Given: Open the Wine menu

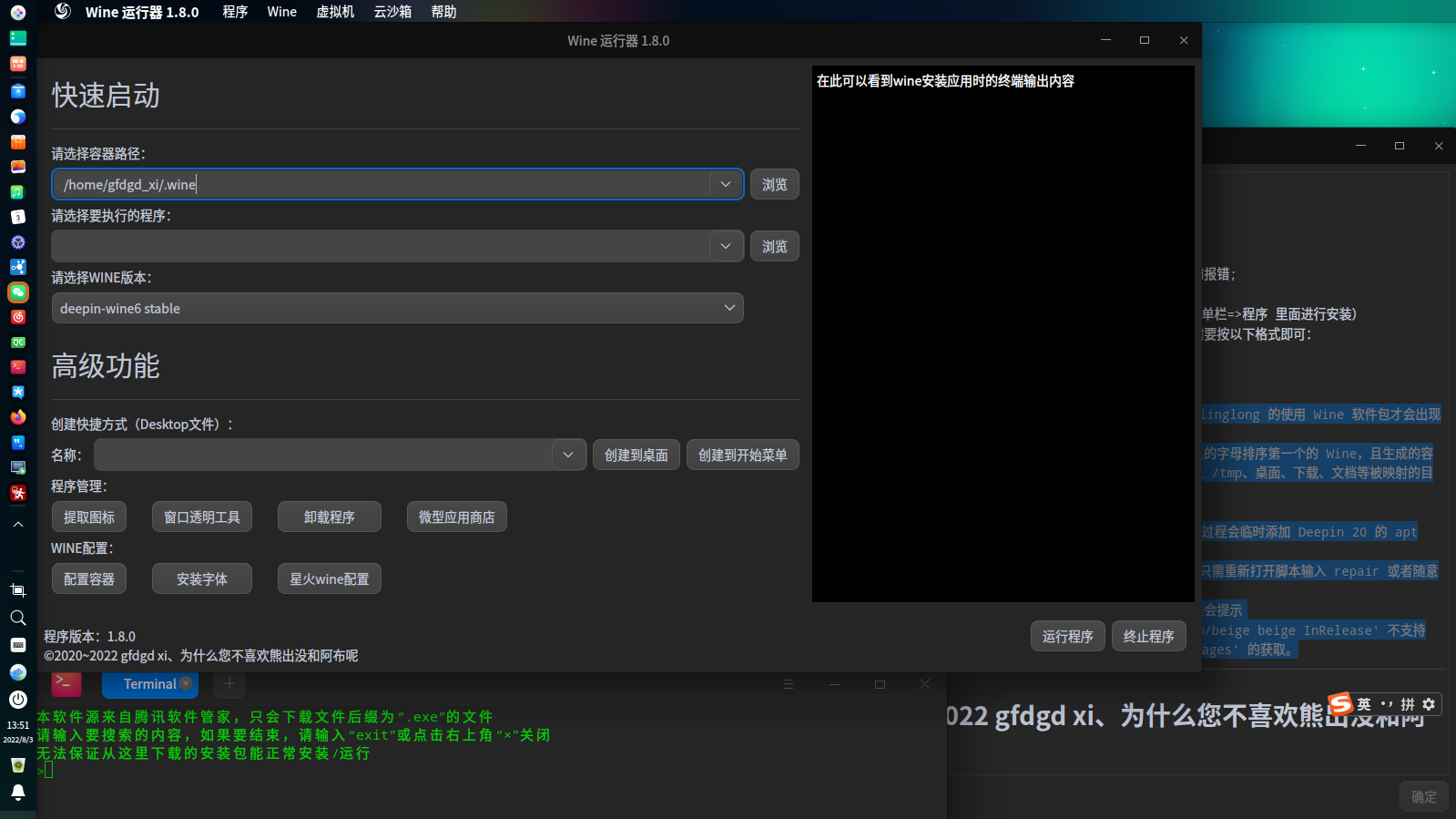Looking at the screenshot, I should tap(282, 12).
